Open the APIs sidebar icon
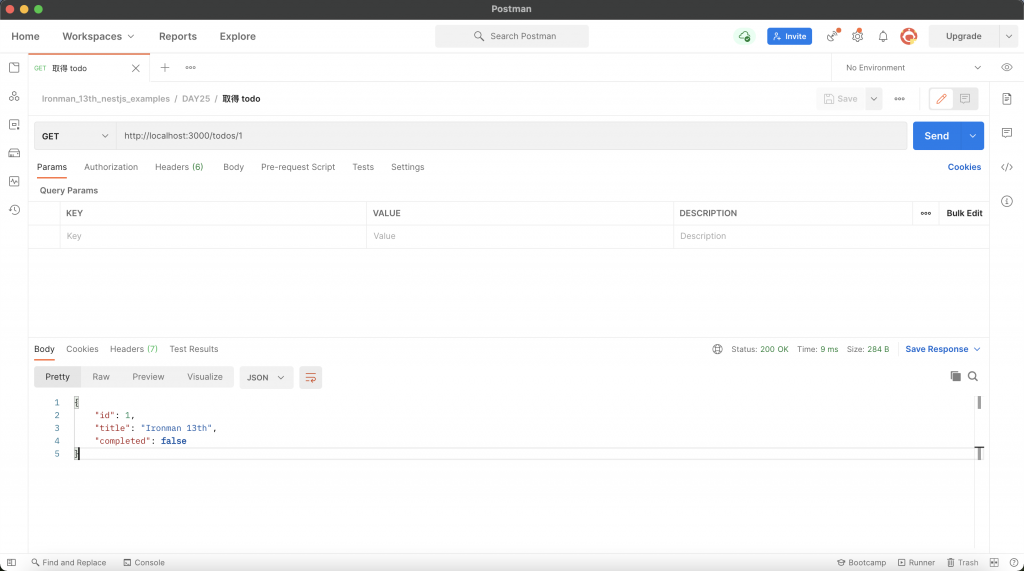The width and height of the screenshot is (1024, 571). tap(14, 96)
